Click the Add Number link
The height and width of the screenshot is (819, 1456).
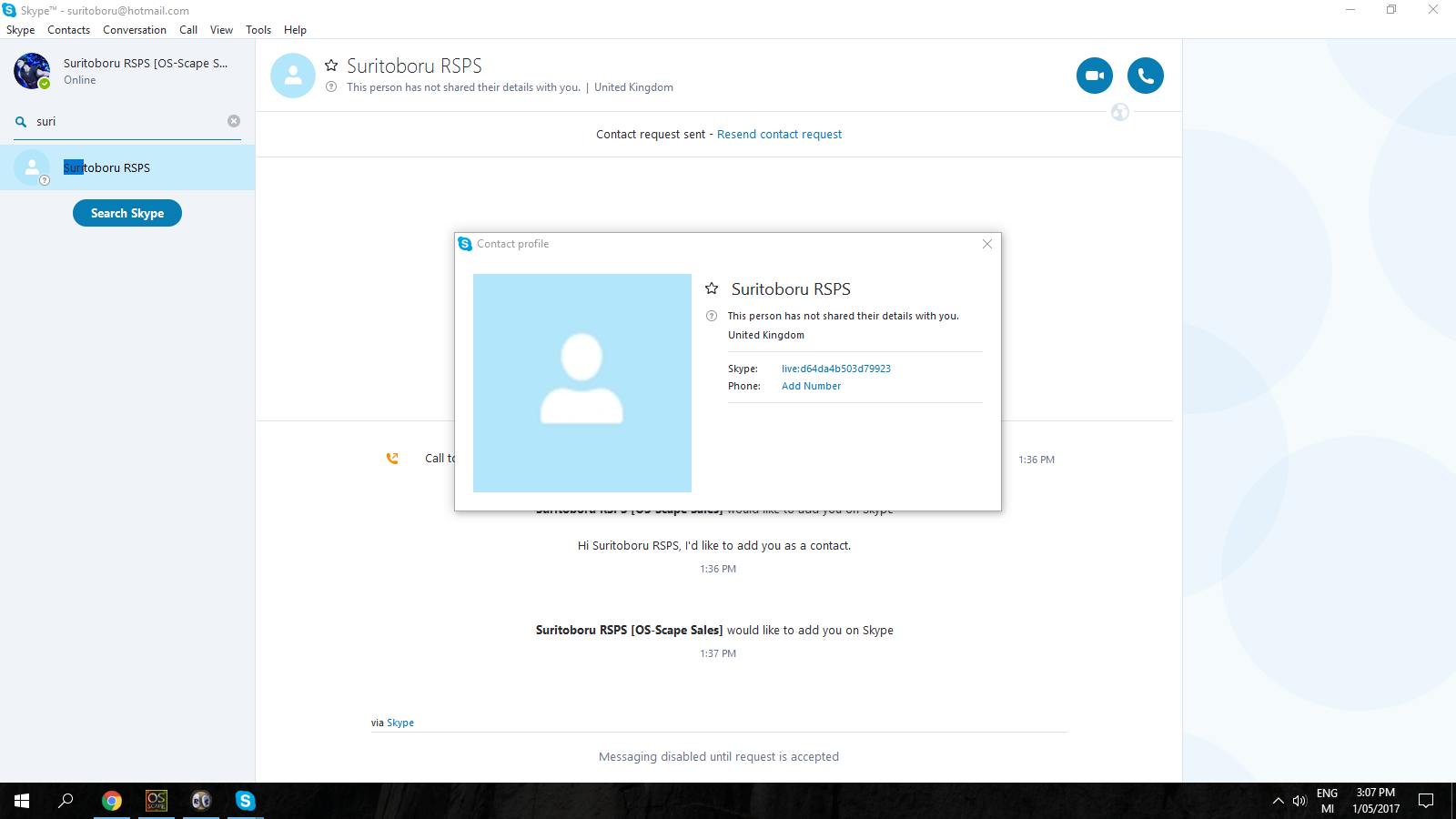coord(811,386)
